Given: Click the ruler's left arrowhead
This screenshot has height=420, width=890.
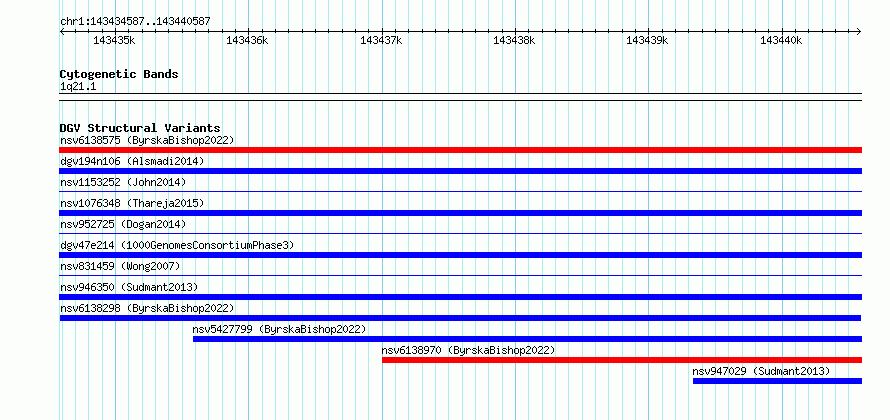Looking at the screenshot, I should pyautogui.click(x=62, y=31).
